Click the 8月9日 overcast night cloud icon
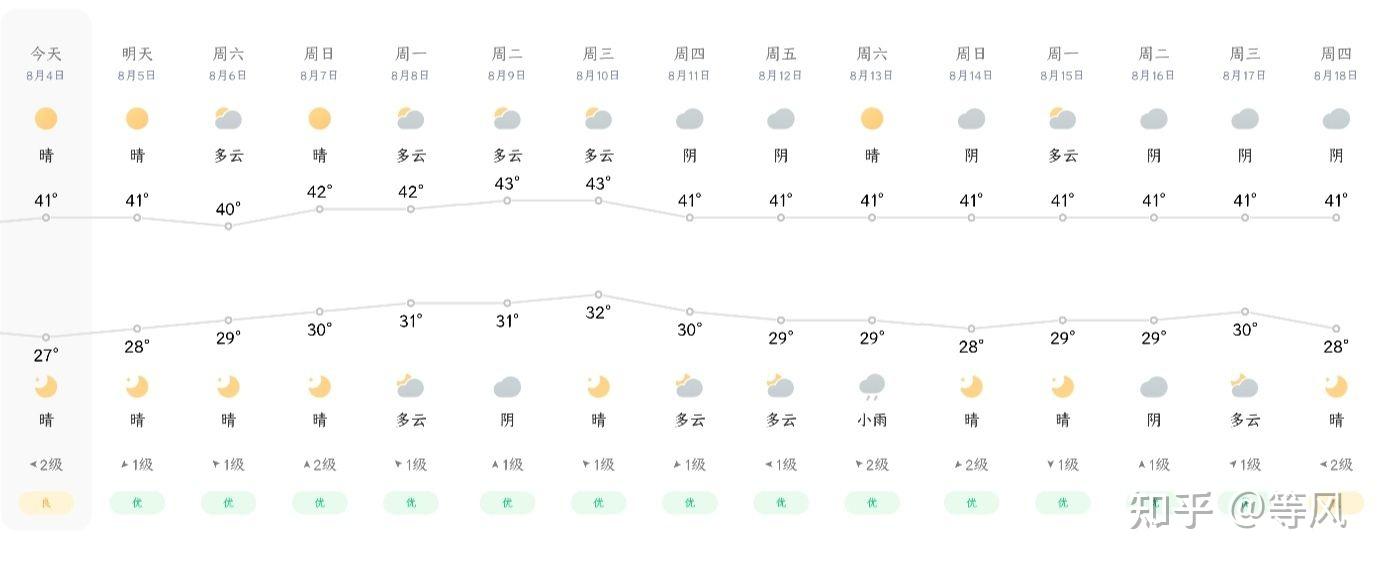 507,387
